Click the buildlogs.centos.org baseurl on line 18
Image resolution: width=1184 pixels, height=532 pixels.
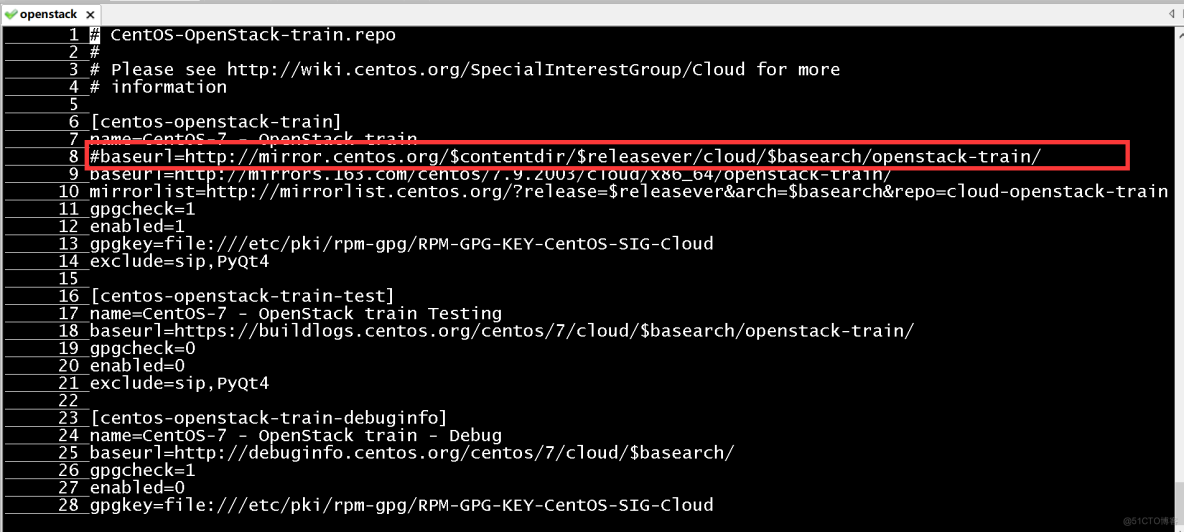pyautogui.click(x=540, y=331)
